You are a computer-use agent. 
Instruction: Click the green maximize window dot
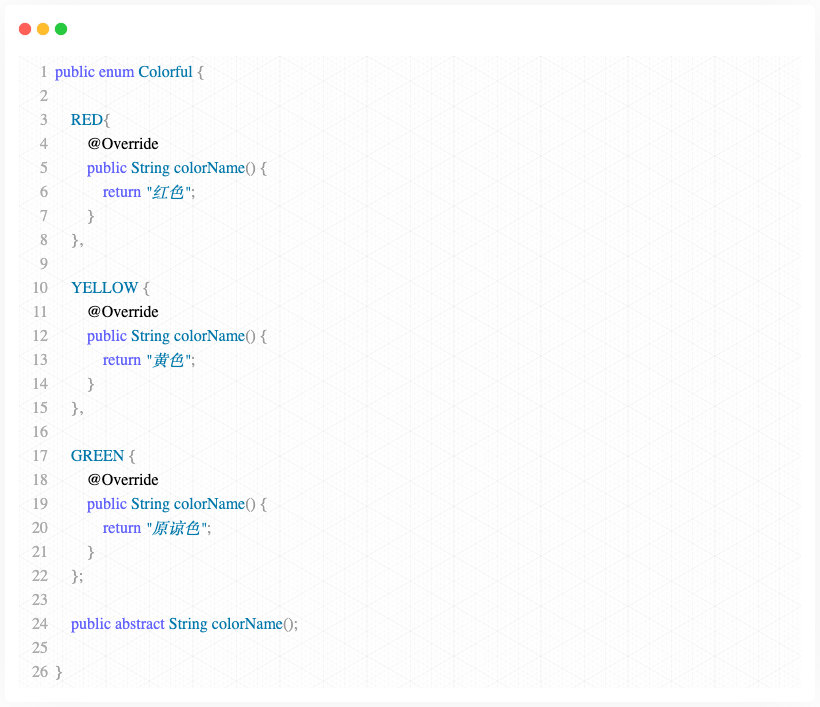coord(61,29)
